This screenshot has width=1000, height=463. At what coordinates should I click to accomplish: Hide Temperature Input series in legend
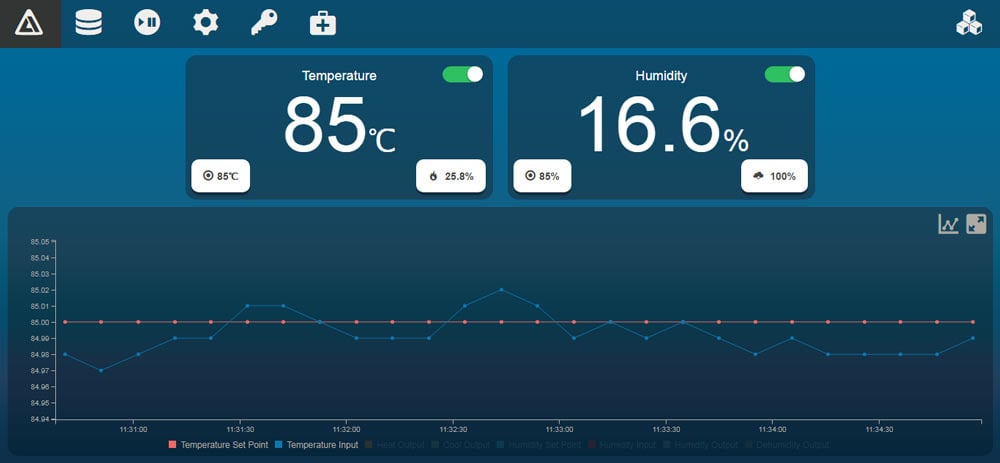coord(316,444)
